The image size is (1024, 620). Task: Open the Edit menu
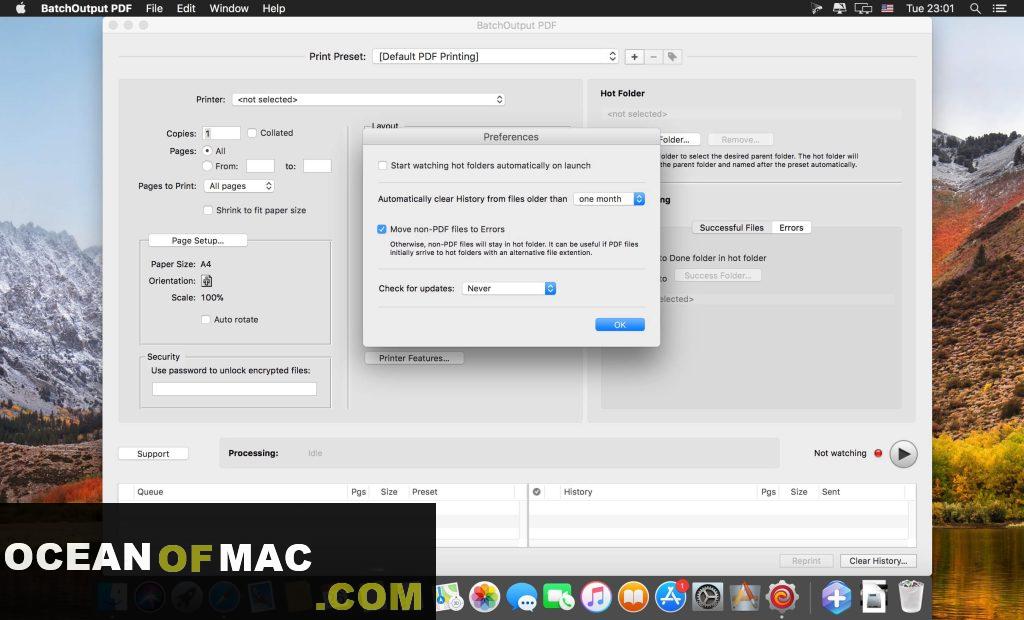186,8
